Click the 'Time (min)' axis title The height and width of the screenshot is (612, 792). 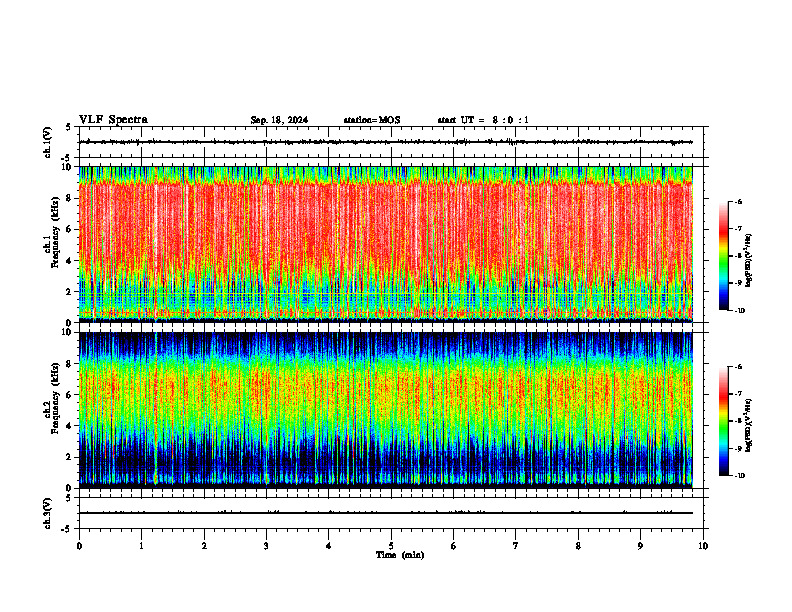pyautogui.click(x=400, y=555)
